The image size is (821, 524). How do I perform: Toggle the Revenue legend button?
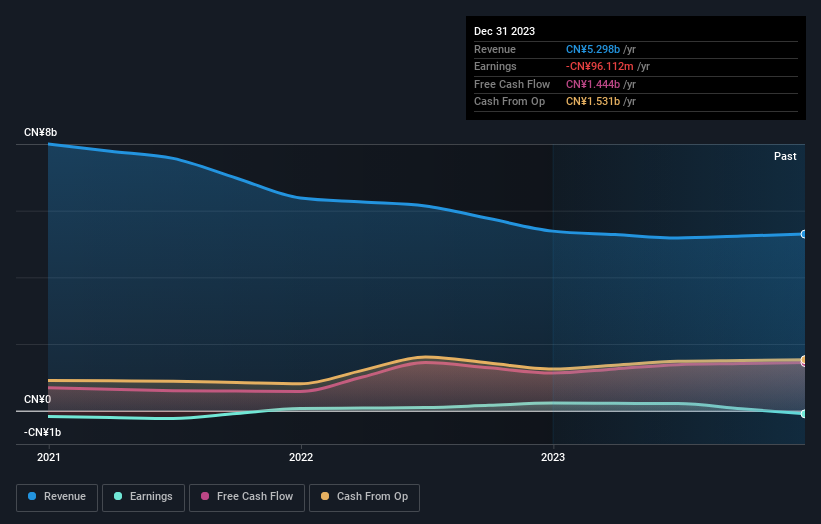(57, 497)
